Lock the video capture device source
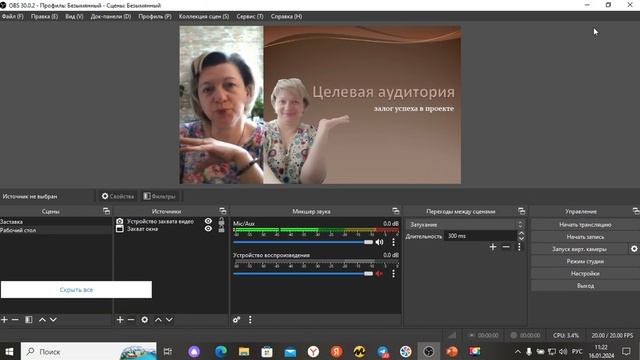The width and height of the screenshot is (640, 360). click(x=221, y=221)
